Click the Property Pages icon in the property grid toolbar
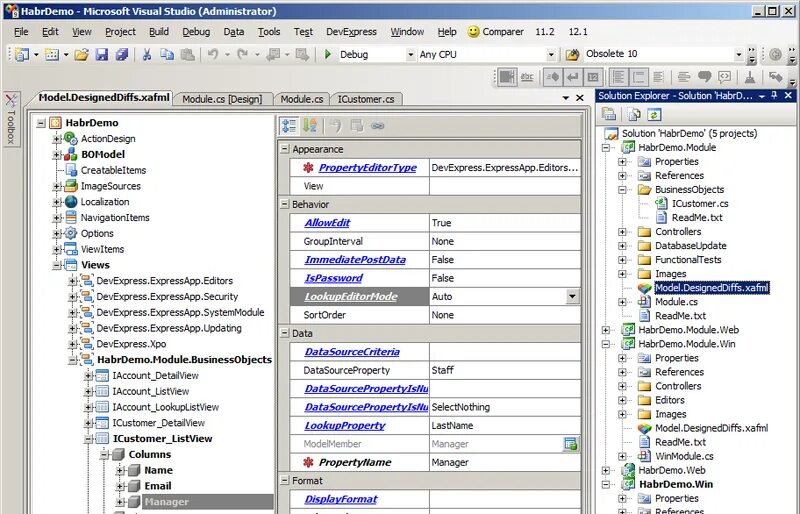Screen dimensions: 800x514 [357, 126]
